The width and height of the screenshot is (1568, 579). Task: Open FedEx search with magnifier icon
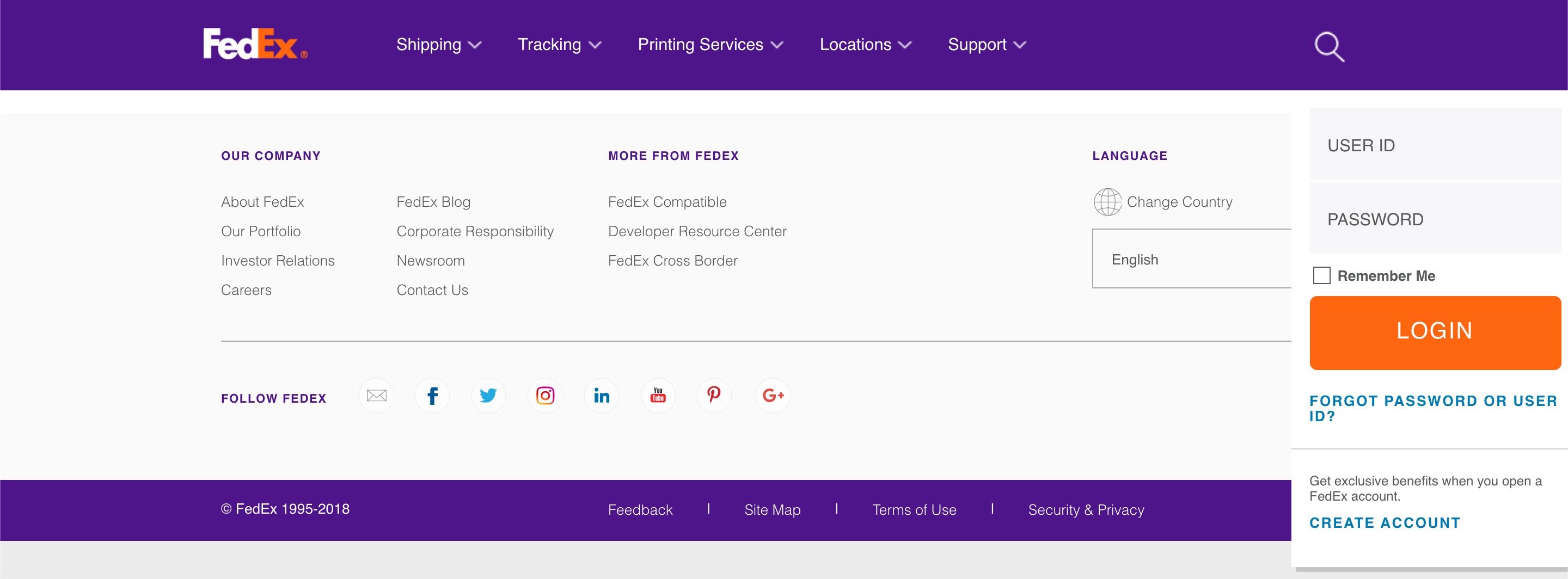pyautogui.click(x=1330, y=45)
